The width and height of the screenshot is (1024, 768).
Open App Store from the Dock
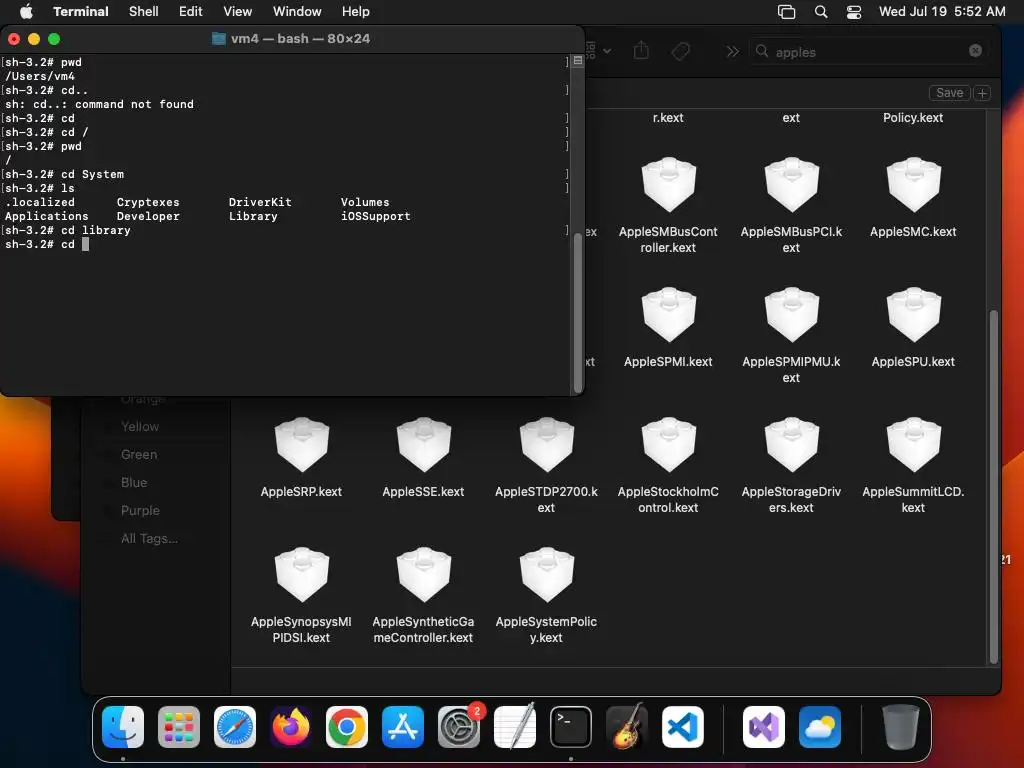pos(403,727)
